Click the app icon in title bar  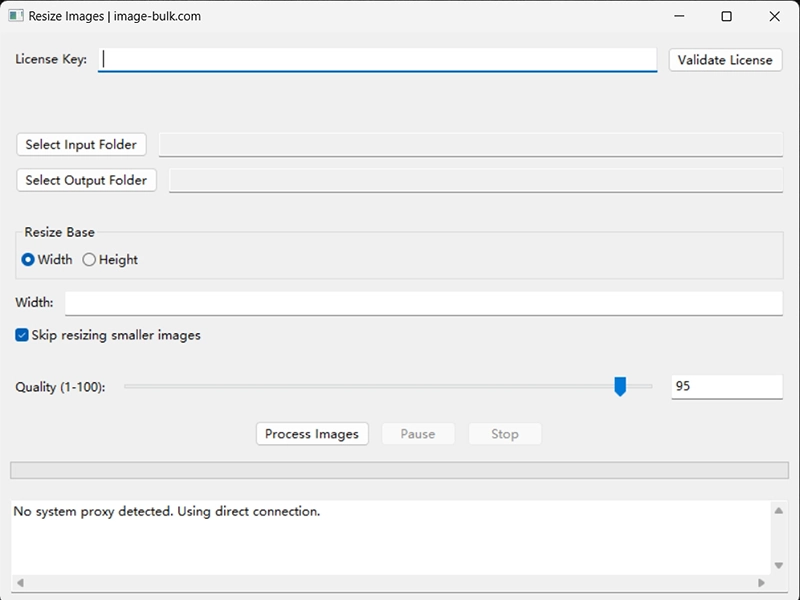(16, 16)
